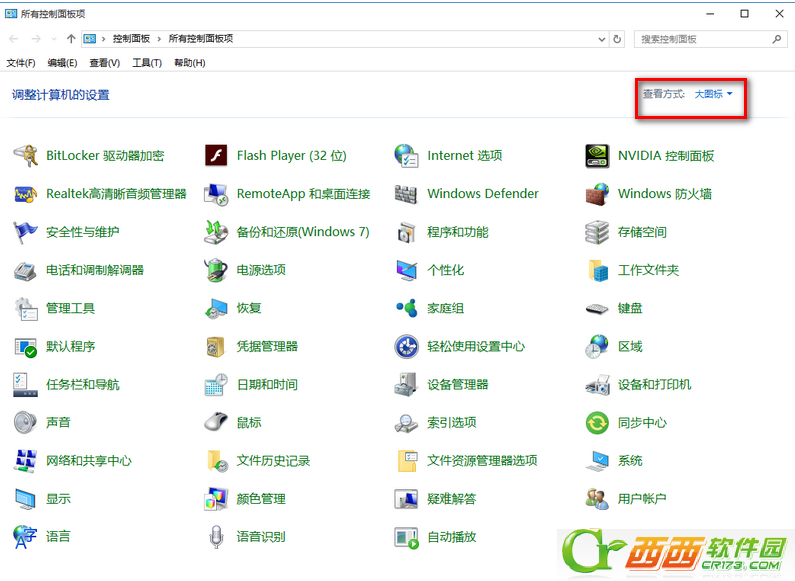The width and height of the screenshot is (795, 581).
Task: Click the 程序和功能 icon
Action: coord(407,232)
